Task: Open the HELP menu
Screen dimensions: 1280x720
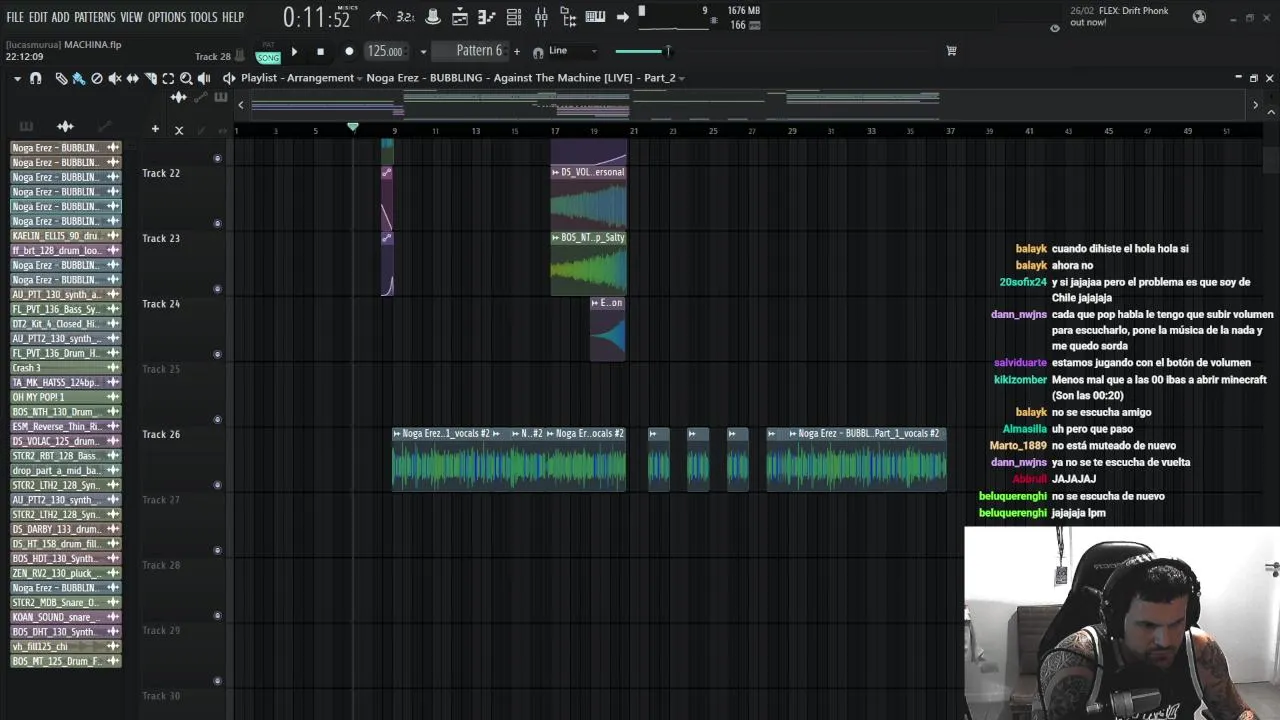Action: [x=233, y=17]
